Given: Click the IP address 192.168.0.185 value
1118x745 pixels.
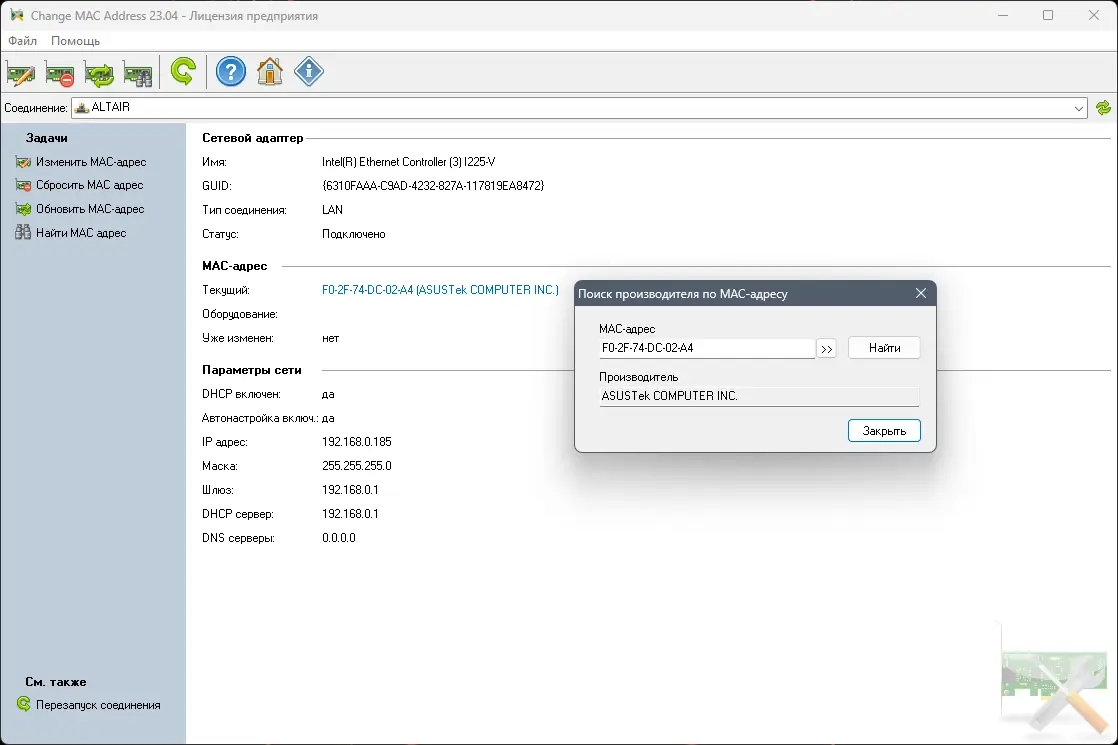Looking at the screenshot, I should pos(357,442).
